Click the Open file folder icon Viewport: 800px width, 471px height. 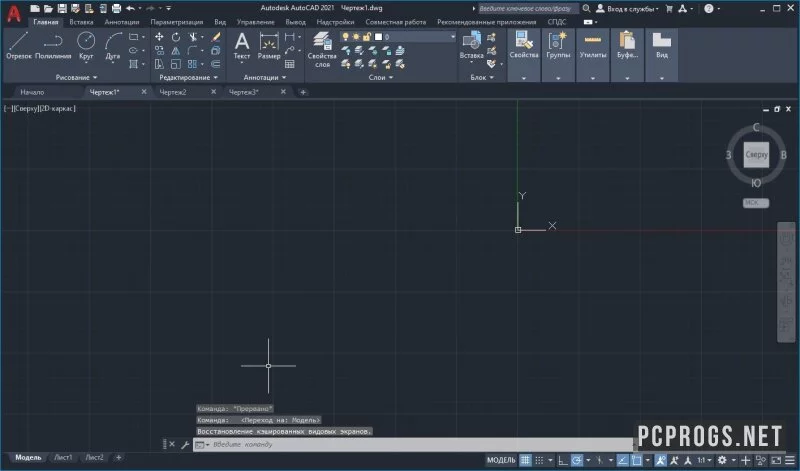(48, 8)
